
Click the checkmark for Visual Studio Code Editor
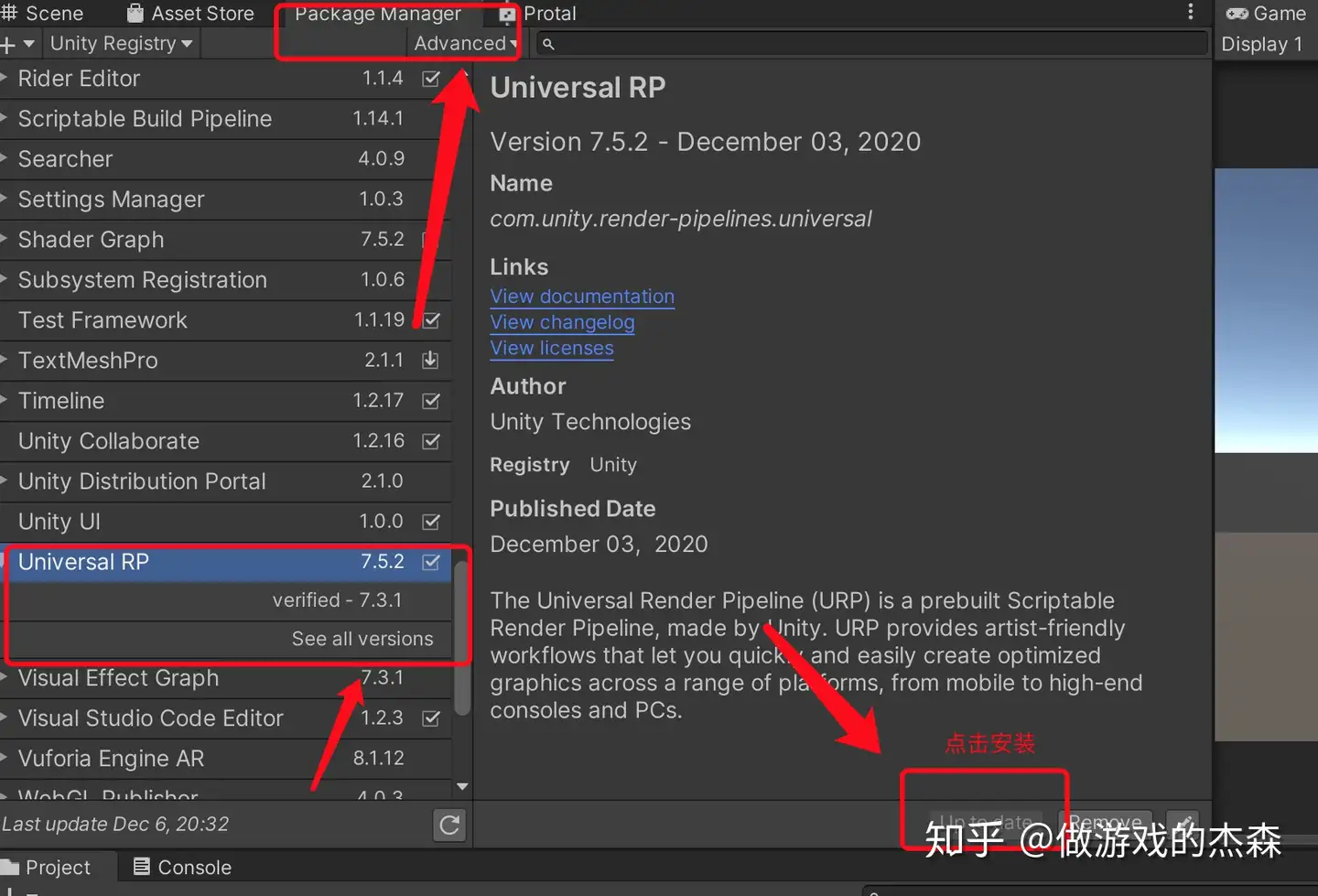[431, 718]
